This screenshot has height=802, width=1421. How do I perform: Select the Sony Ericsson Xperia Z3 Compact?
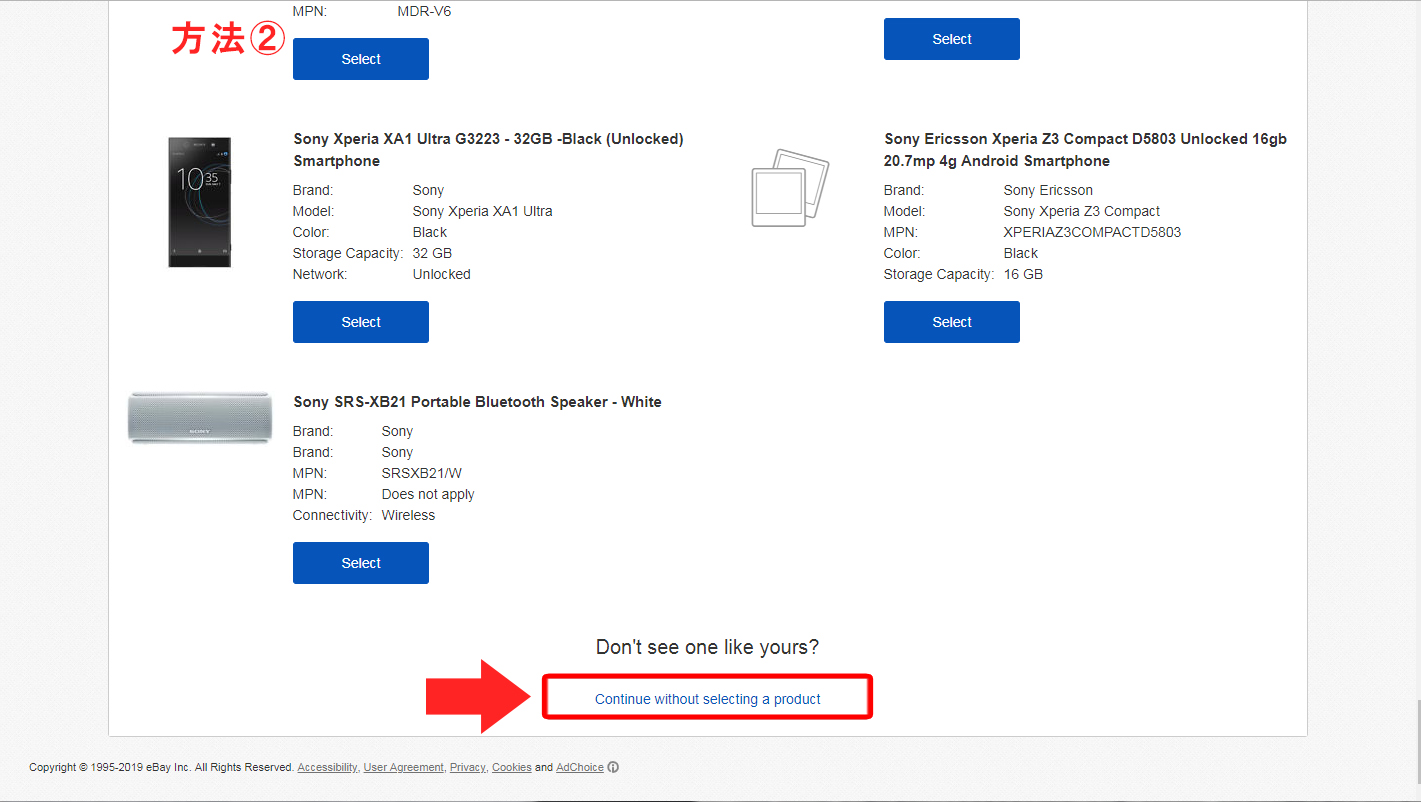[x=950, y=321]
